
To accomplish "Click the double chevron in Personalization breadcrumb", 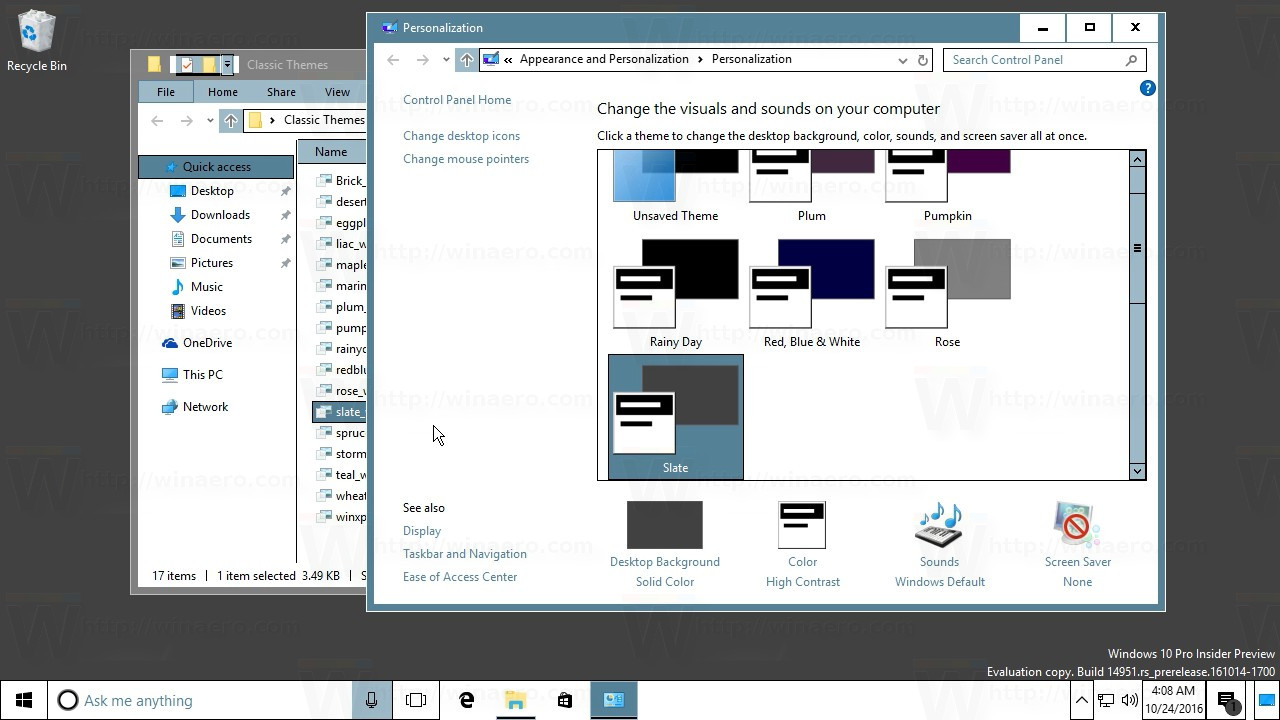I will 509,59.
